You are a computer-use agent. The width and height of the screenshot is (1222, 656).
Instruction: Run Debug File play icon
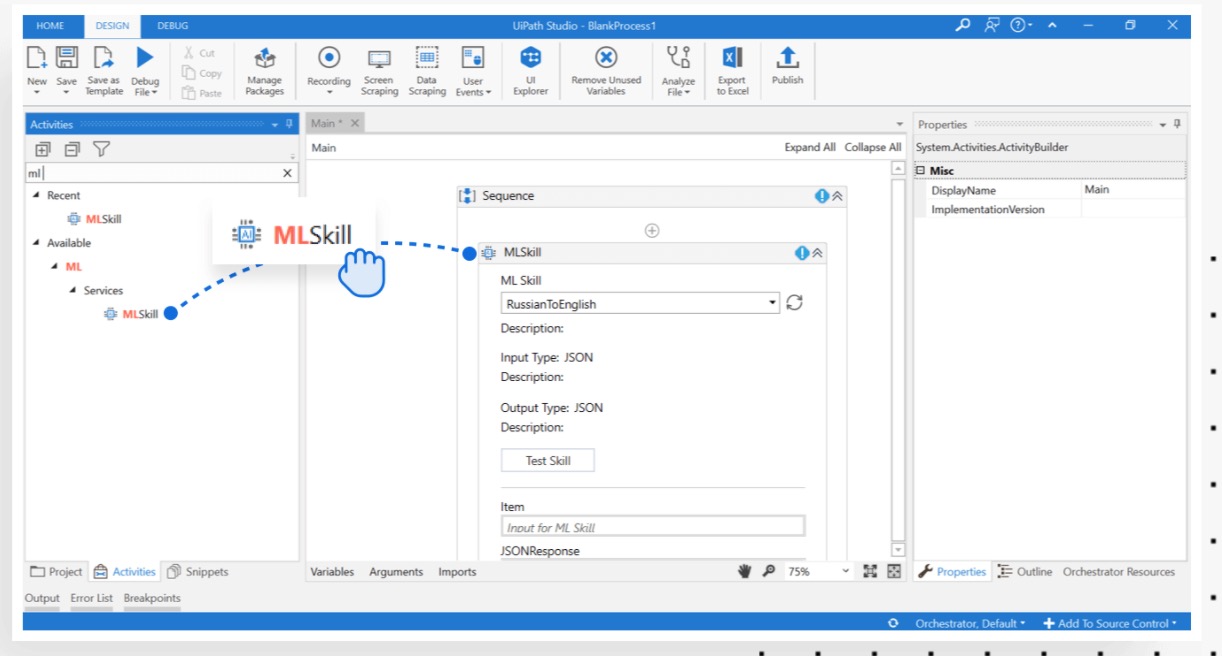pos(145,58)
